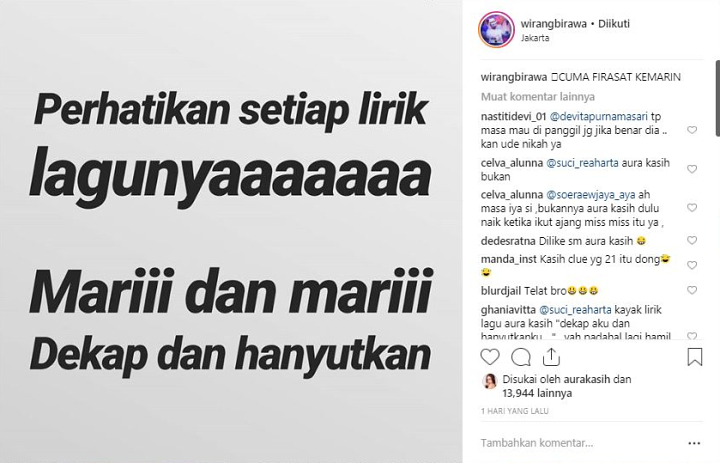Open the @soeraewjaya_aya mention link
Viewport: 720px width, 463px height.
coord(591,195)
